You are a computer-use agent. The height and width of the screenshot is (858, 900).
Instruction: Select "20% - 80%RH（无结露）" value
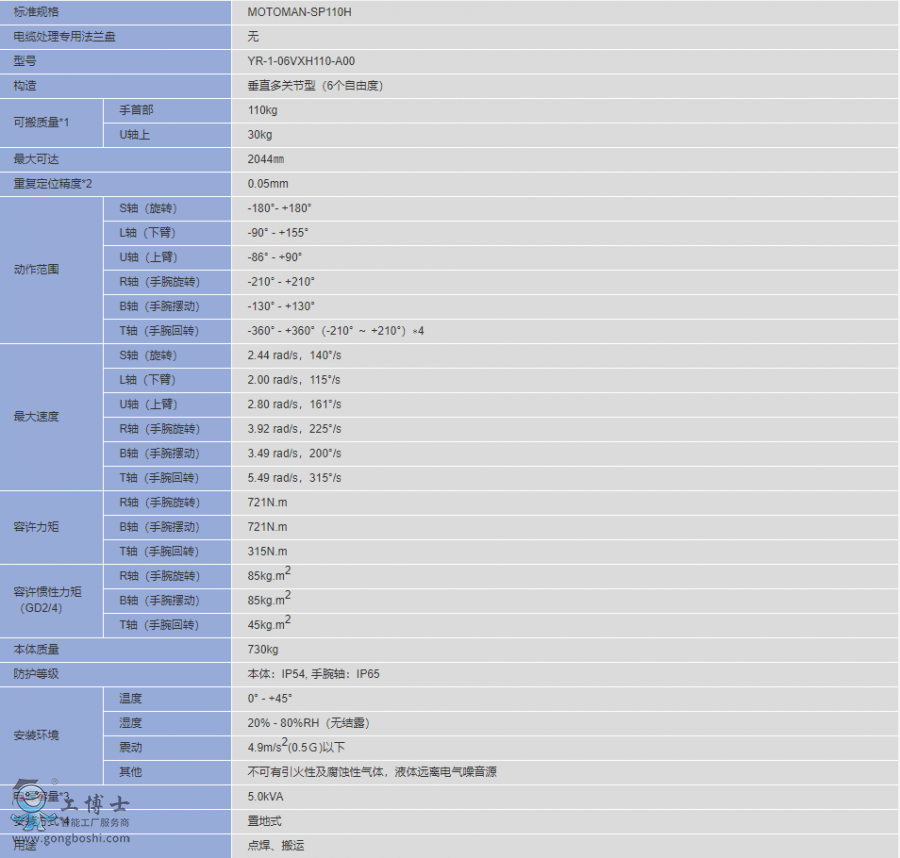[x=309, y=723]
